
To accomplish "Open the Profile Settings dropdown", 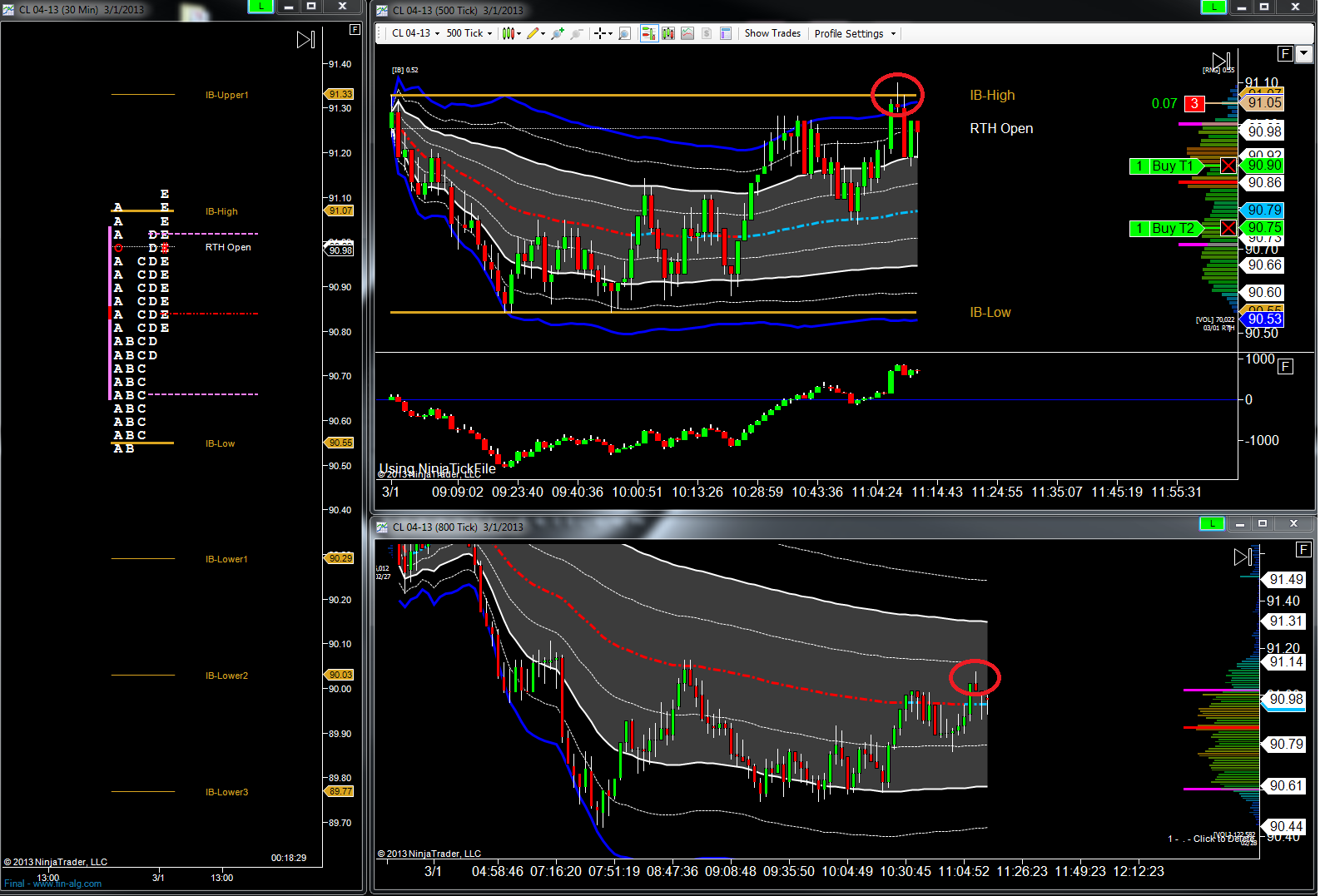I will (855, 33).
